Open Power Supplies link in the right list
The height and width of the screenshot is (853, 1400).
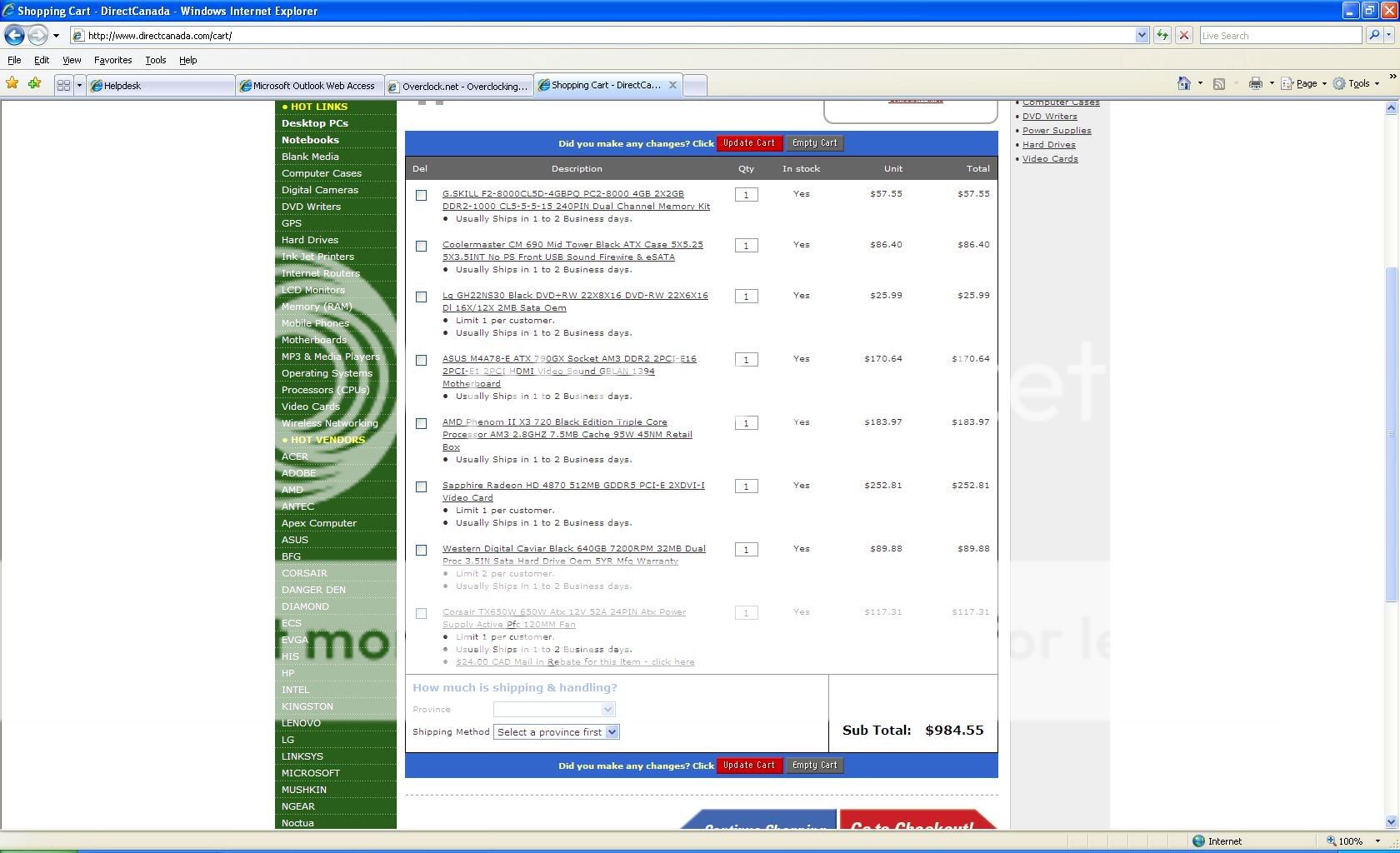(1057, 130)
